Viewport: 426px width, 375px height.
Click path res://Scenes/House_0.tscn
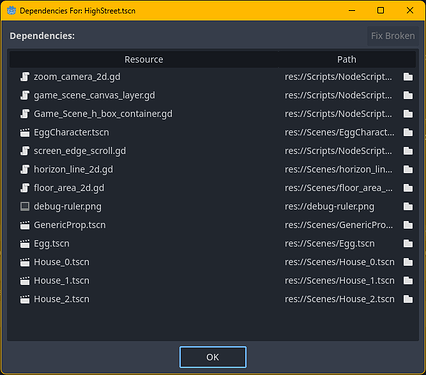[x=339, y=262]
